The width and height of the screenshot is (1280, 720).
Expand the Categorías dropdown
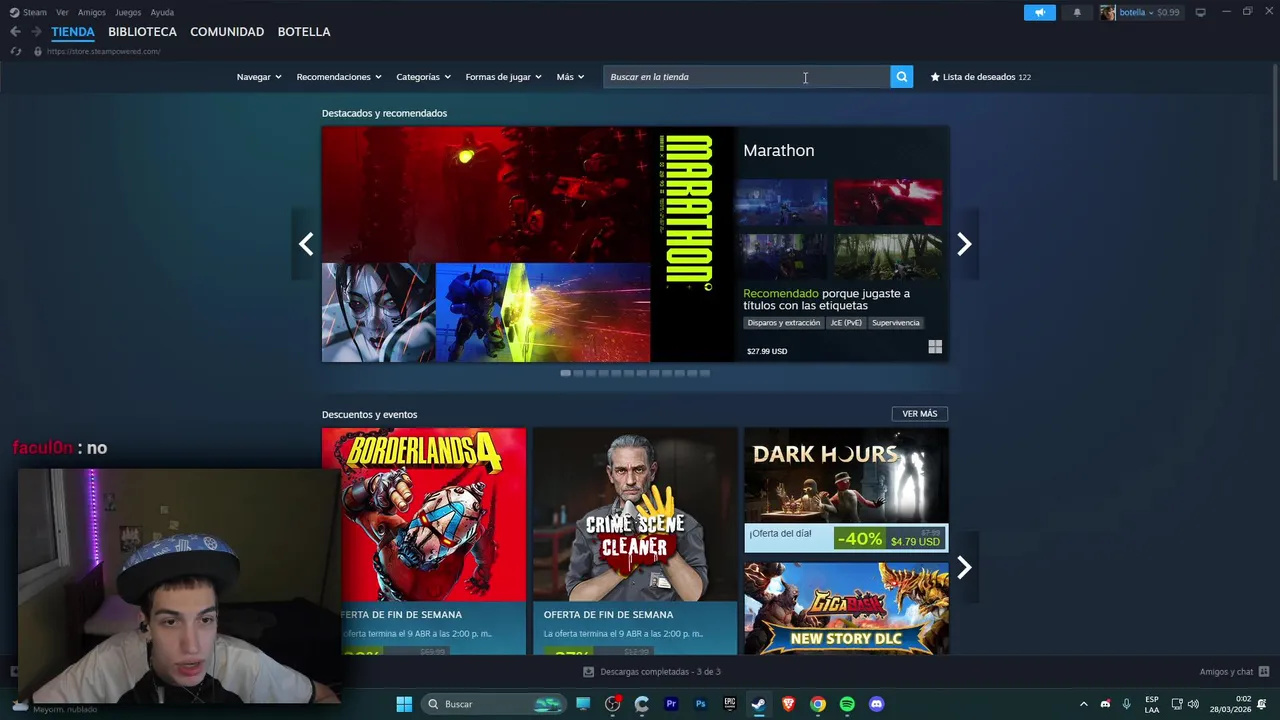(423, 77)
